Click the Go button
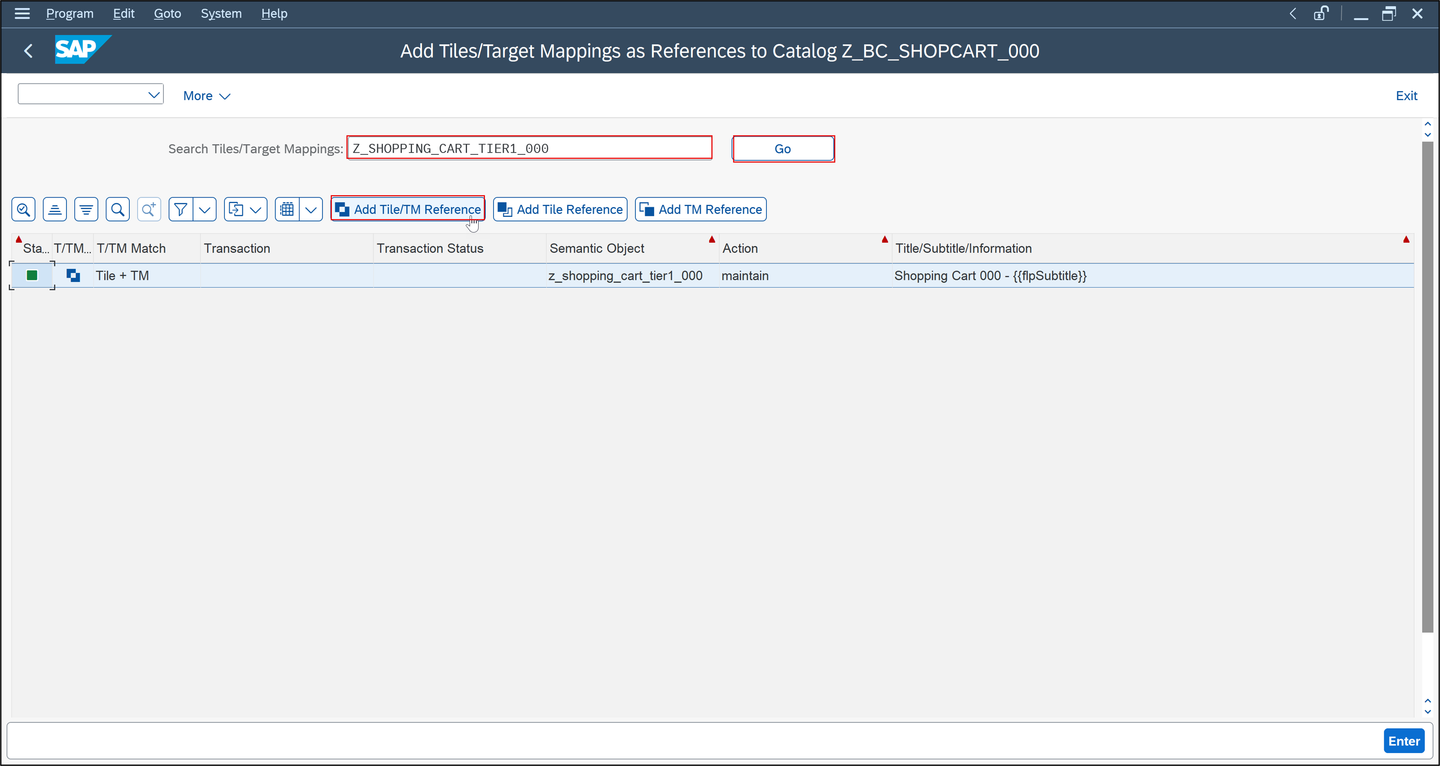The width and height of the screenshot is (1440, 766). pos(783,149)
